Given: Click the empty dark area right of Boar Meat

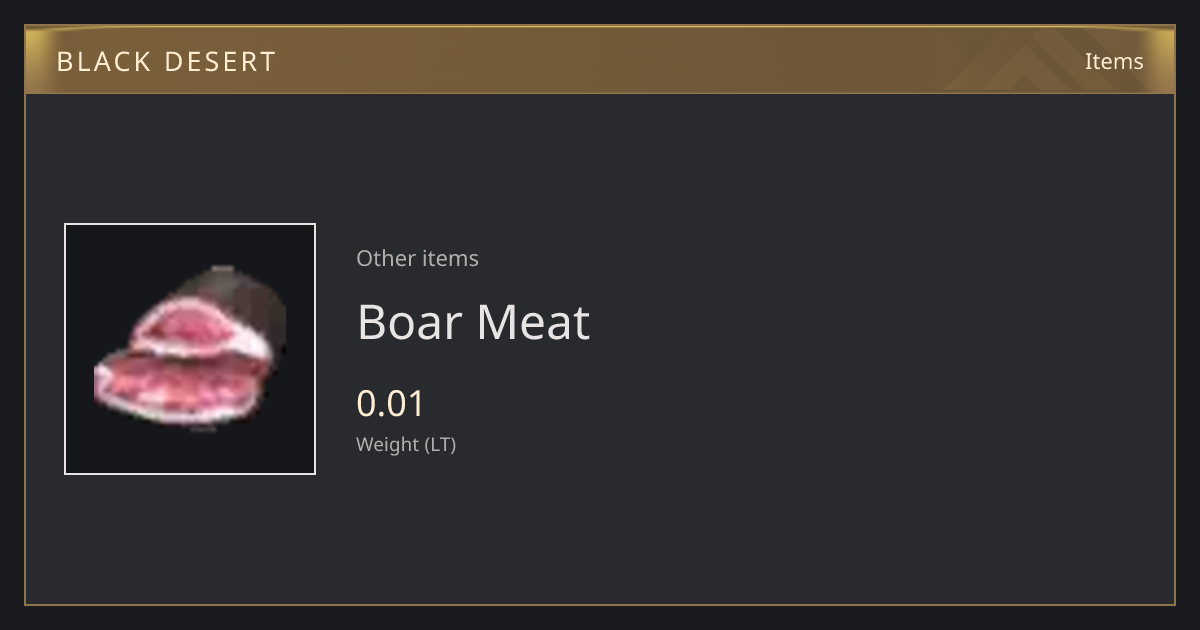Looking at the screenshot, I should coord(880,322).
